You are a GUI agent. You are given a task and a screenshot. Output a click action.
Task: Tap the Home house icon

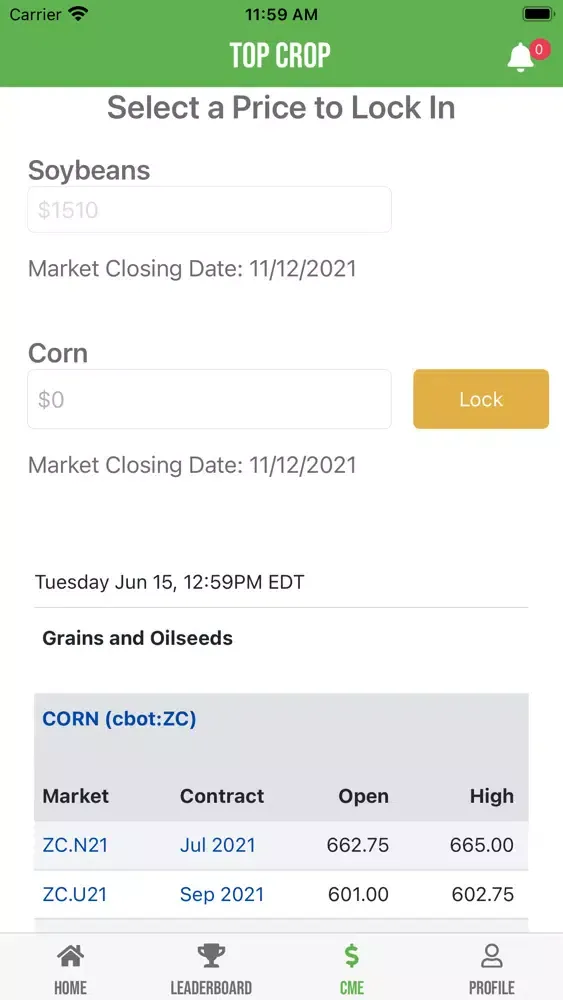[70, 956]
